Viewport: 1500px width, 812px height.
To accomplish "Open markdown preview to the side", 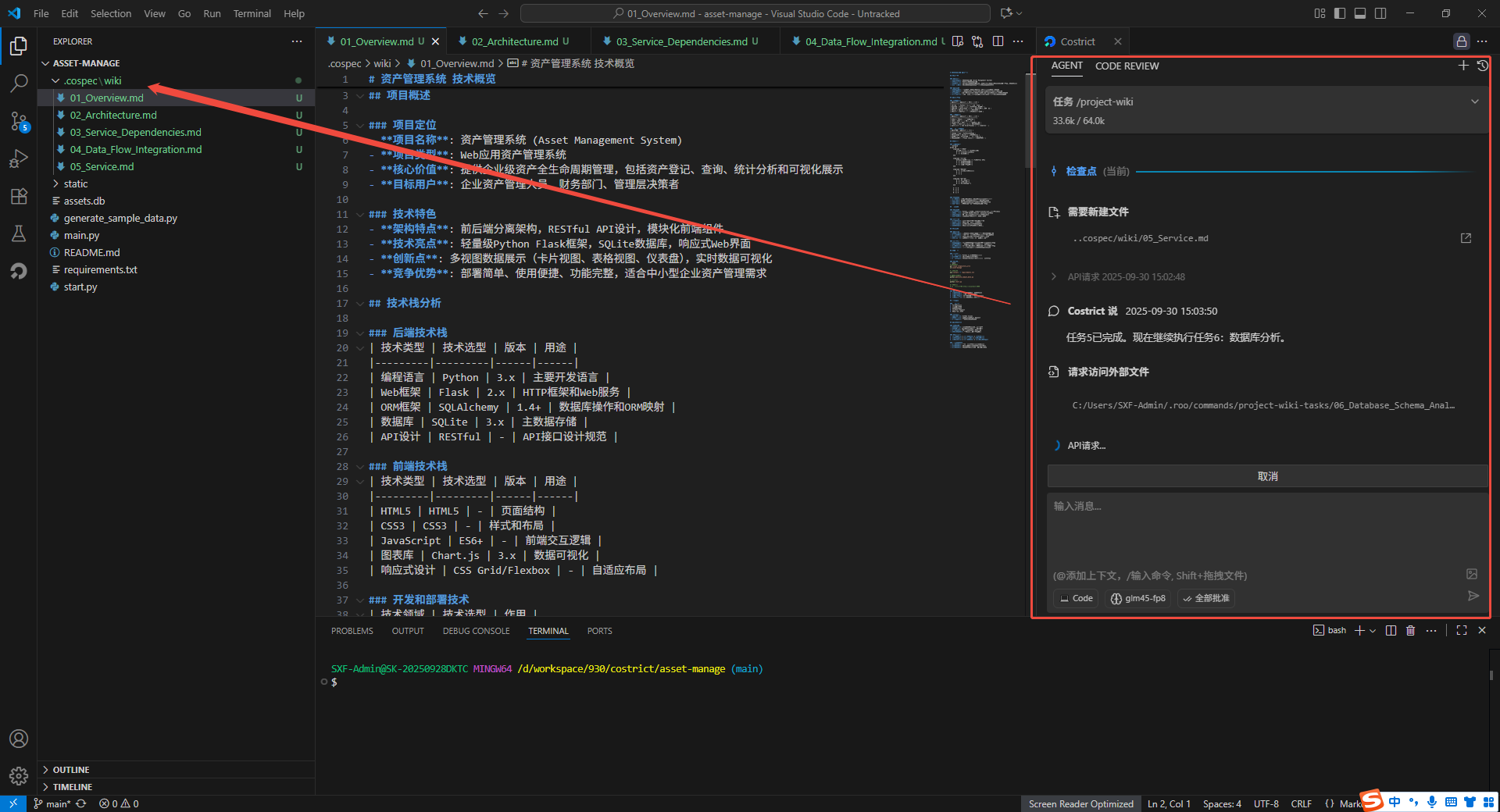I will click(x=958, y=41).
